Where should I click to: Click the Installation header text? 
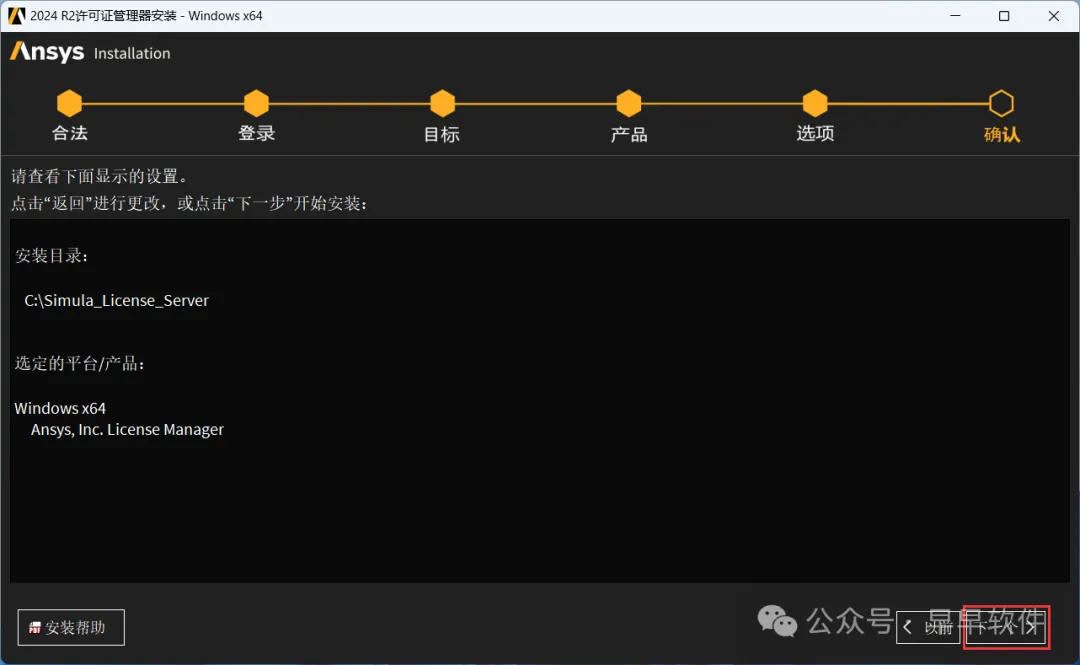pos(132,53)
